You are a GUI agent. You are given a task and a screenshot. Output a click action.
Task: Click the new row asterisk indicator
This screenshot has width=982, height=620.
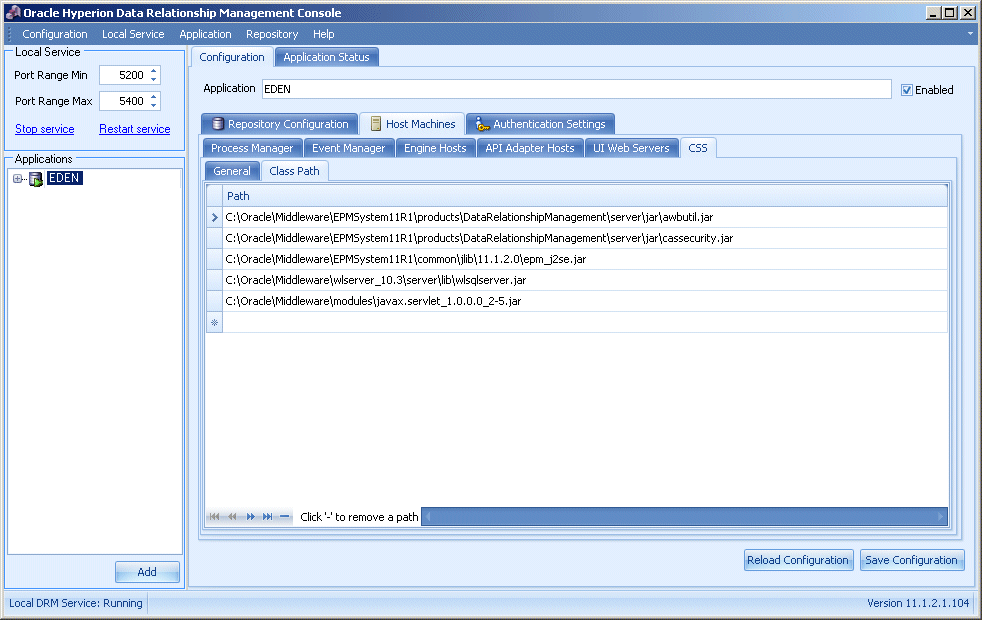coord(214,323)
